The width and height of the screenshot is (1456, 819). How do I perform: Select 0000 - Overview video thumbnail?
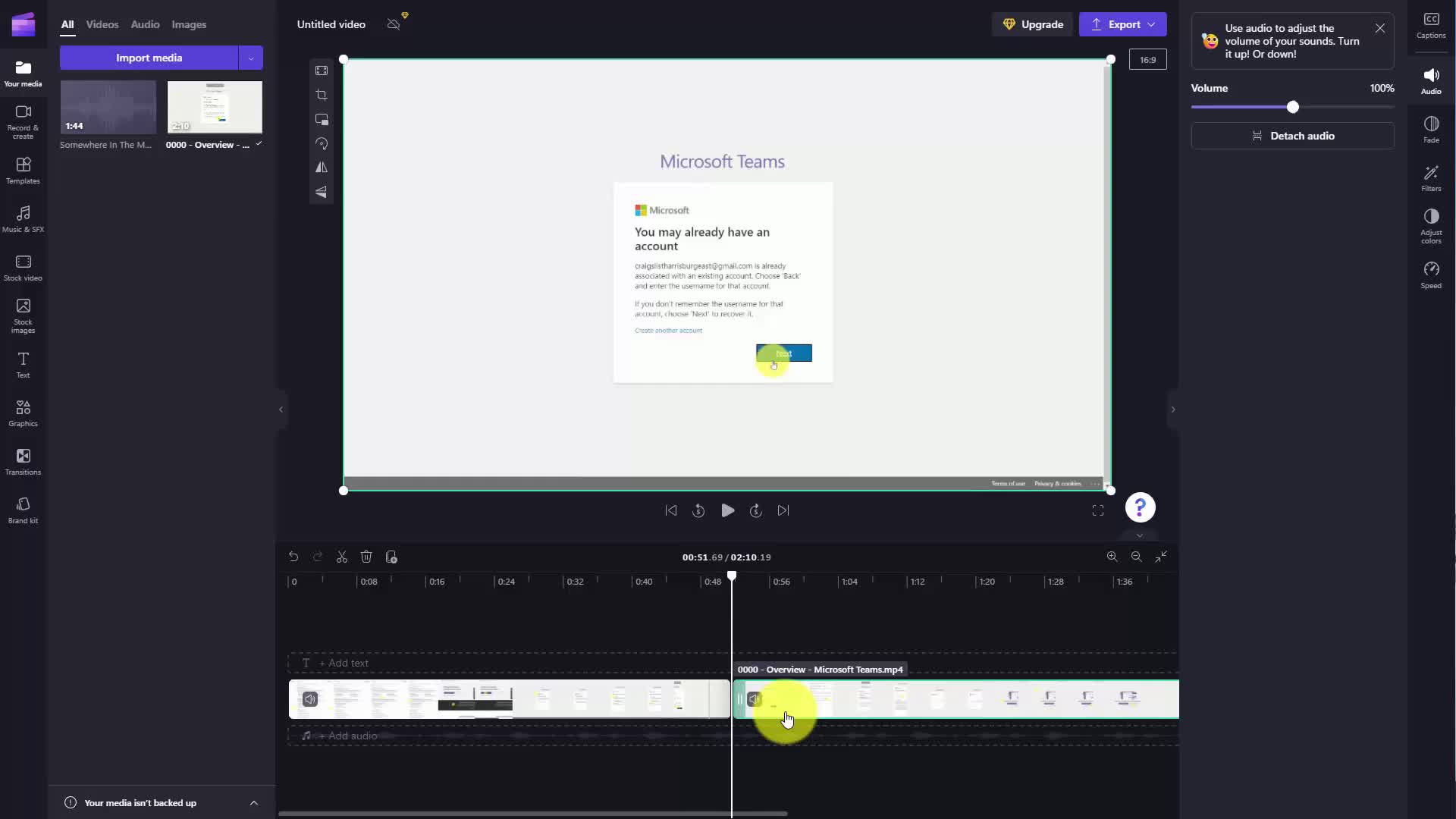tap(215, 107)
